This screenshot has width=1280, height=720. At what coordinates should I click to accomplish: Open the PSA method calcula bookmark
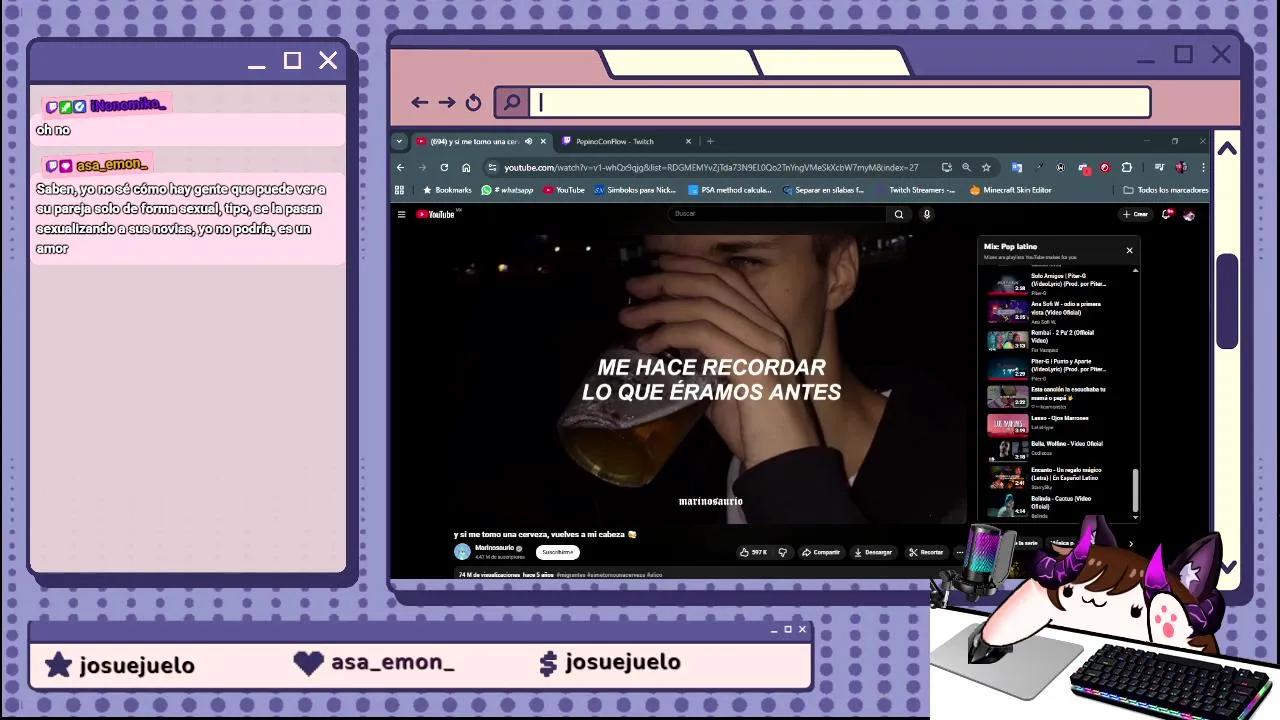click(730, 190)
